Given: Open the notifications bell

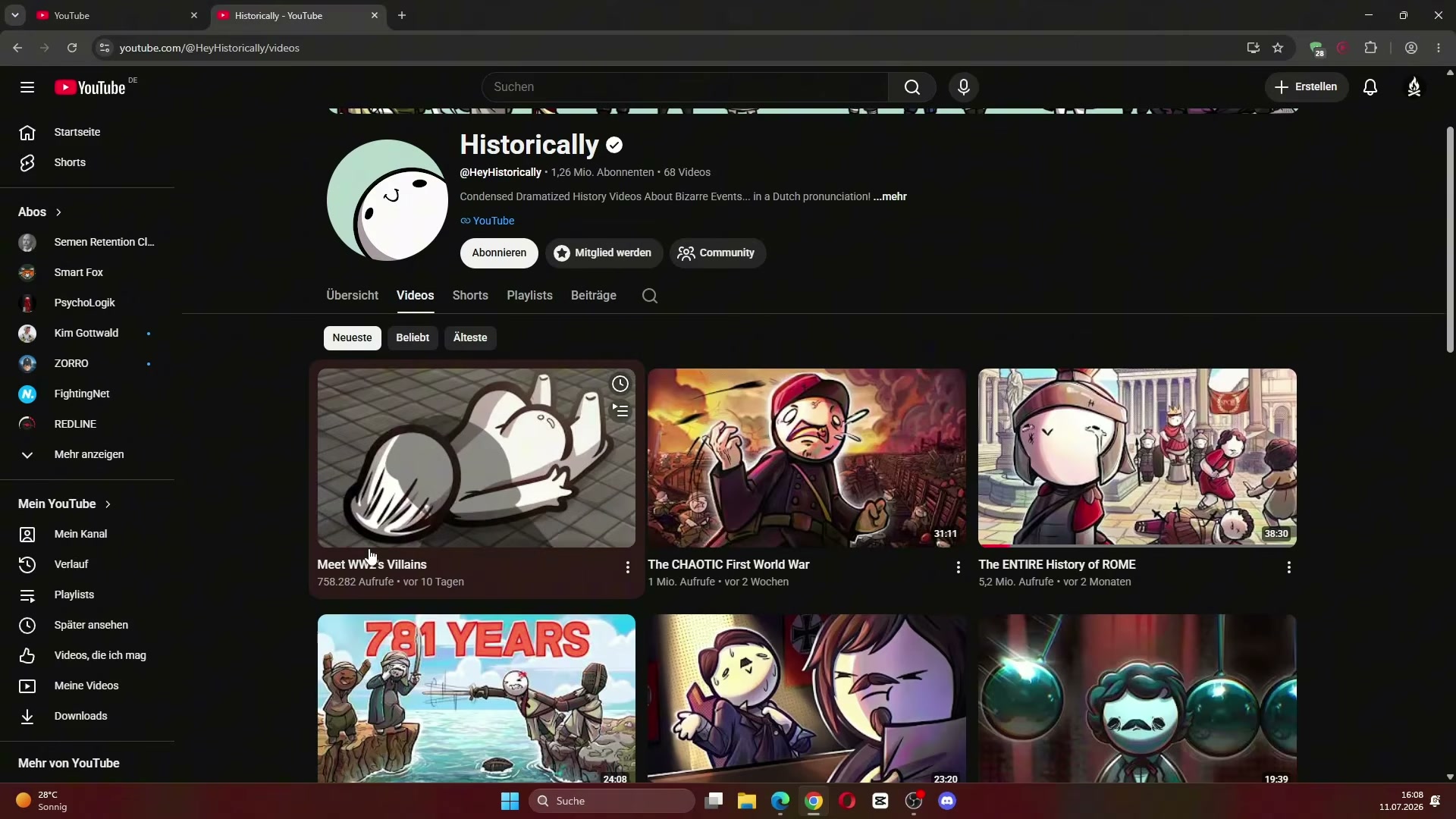Looking at the screenshot, I should click(x=1370, y=87).
